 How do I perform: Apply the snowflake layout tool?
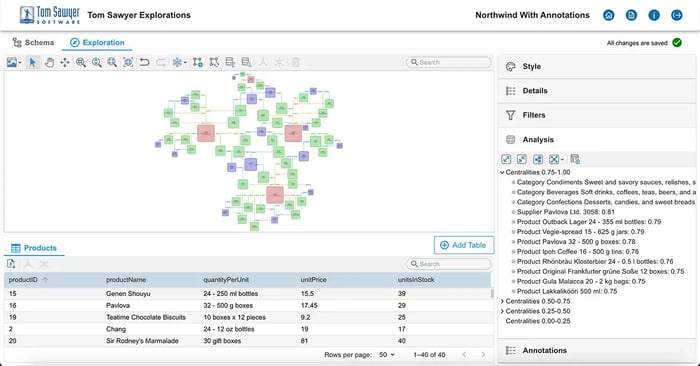coord(177,62)
